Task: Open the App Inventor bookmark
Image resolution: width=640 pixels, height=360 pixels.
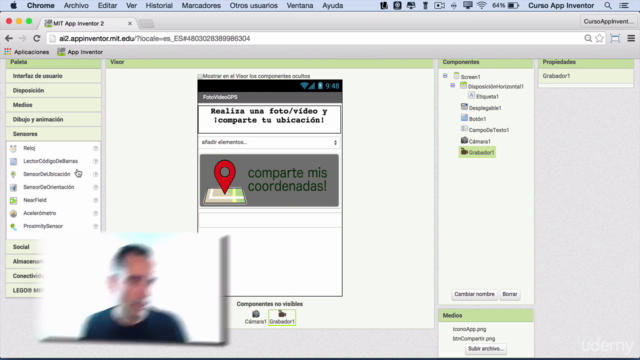Action: coord(80,52)
